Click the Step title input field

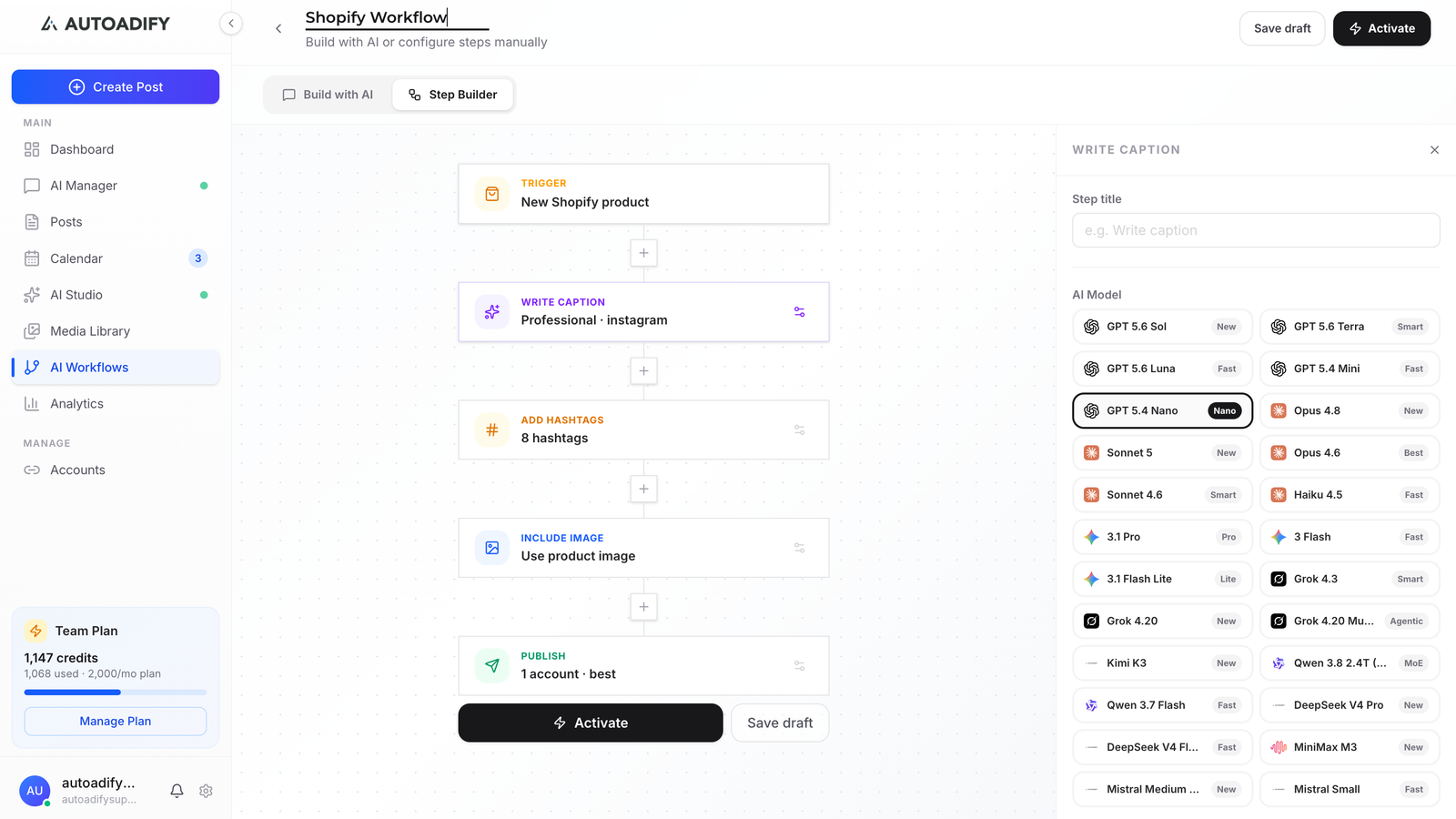1256,230
